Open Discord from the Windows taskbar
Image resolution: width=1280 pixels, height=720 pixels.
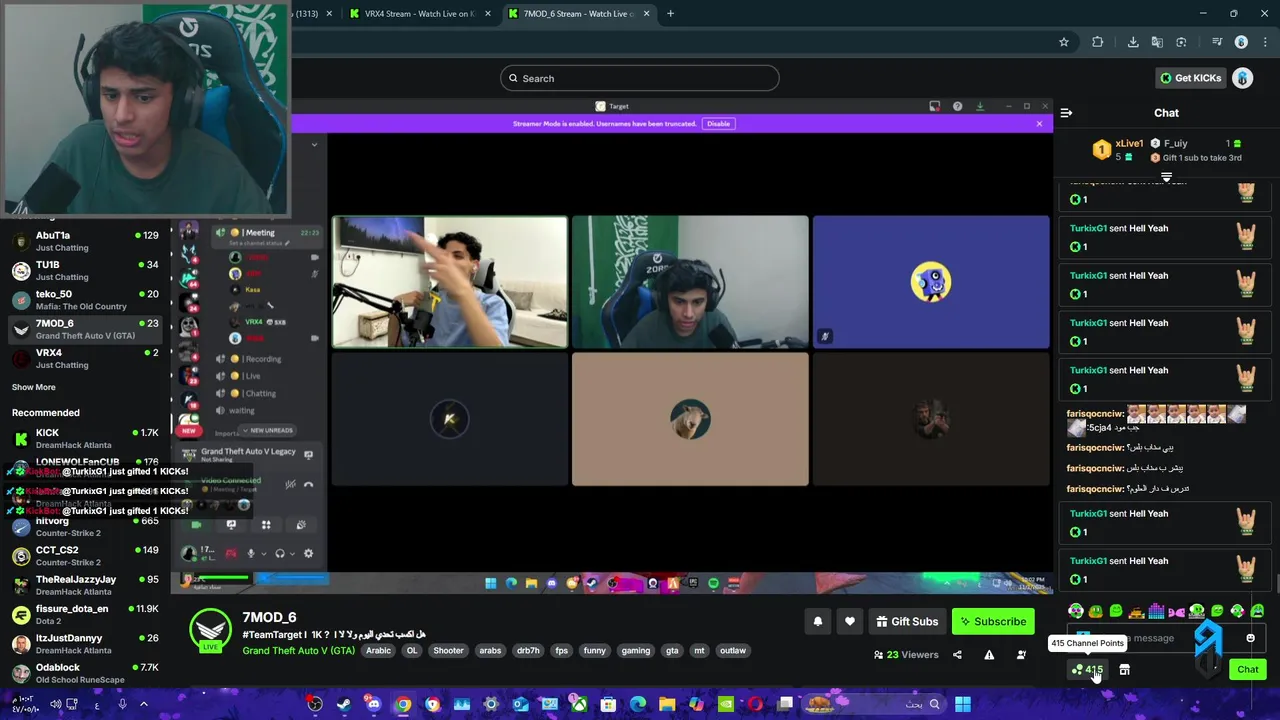[373, 704]
